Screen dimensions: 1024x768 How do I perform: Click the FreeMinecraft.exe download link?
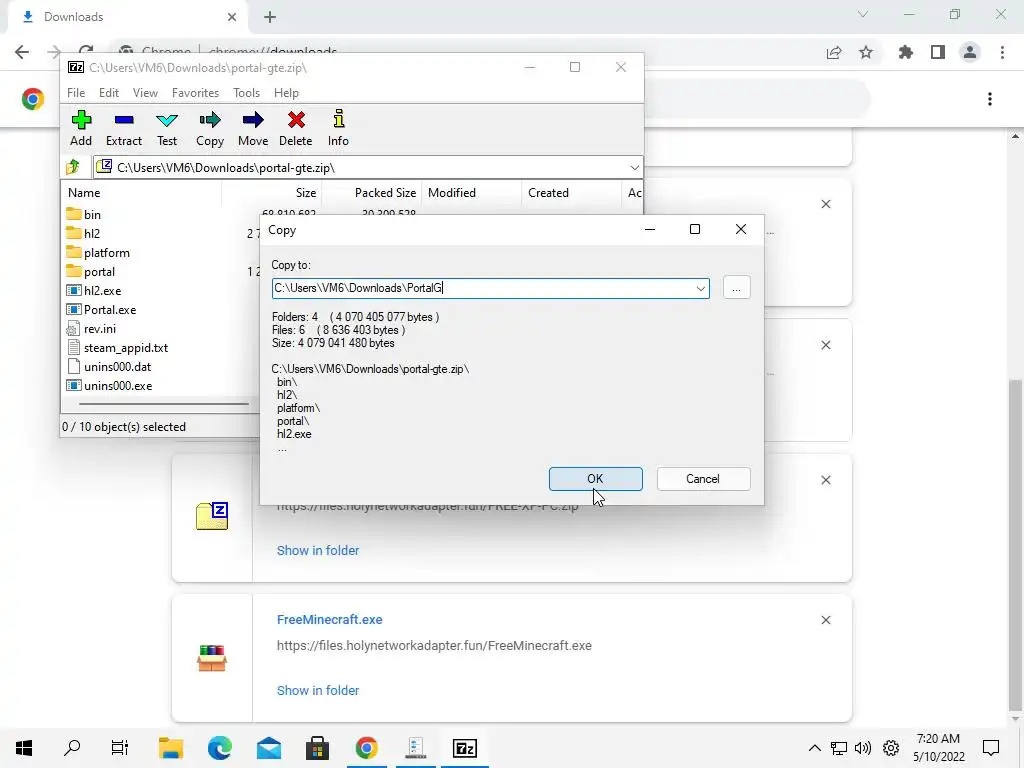tap(330, 619)
